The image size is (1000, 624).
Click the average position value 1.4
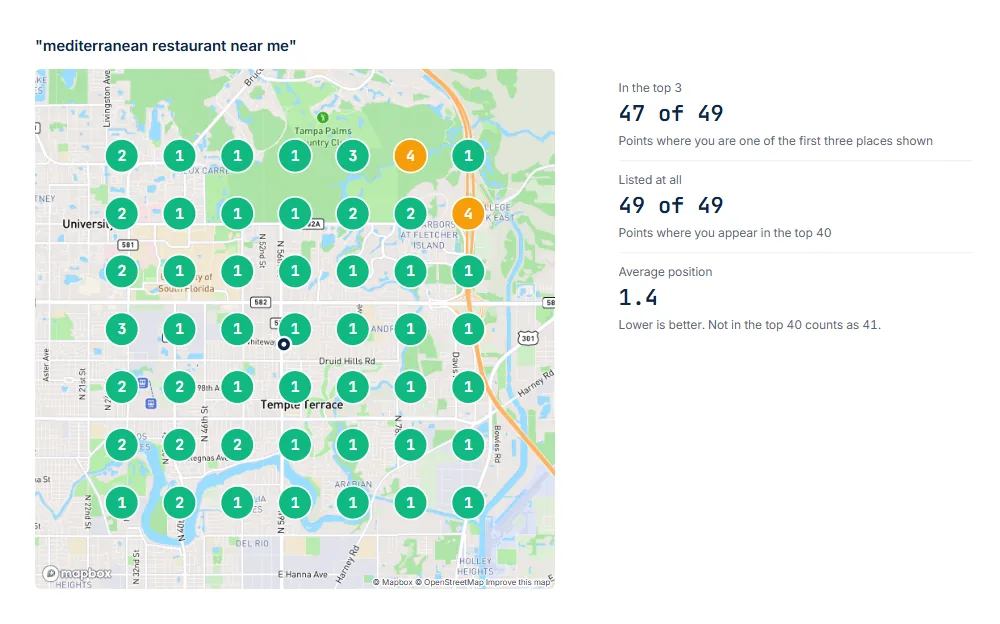click(x=638, y=297)
